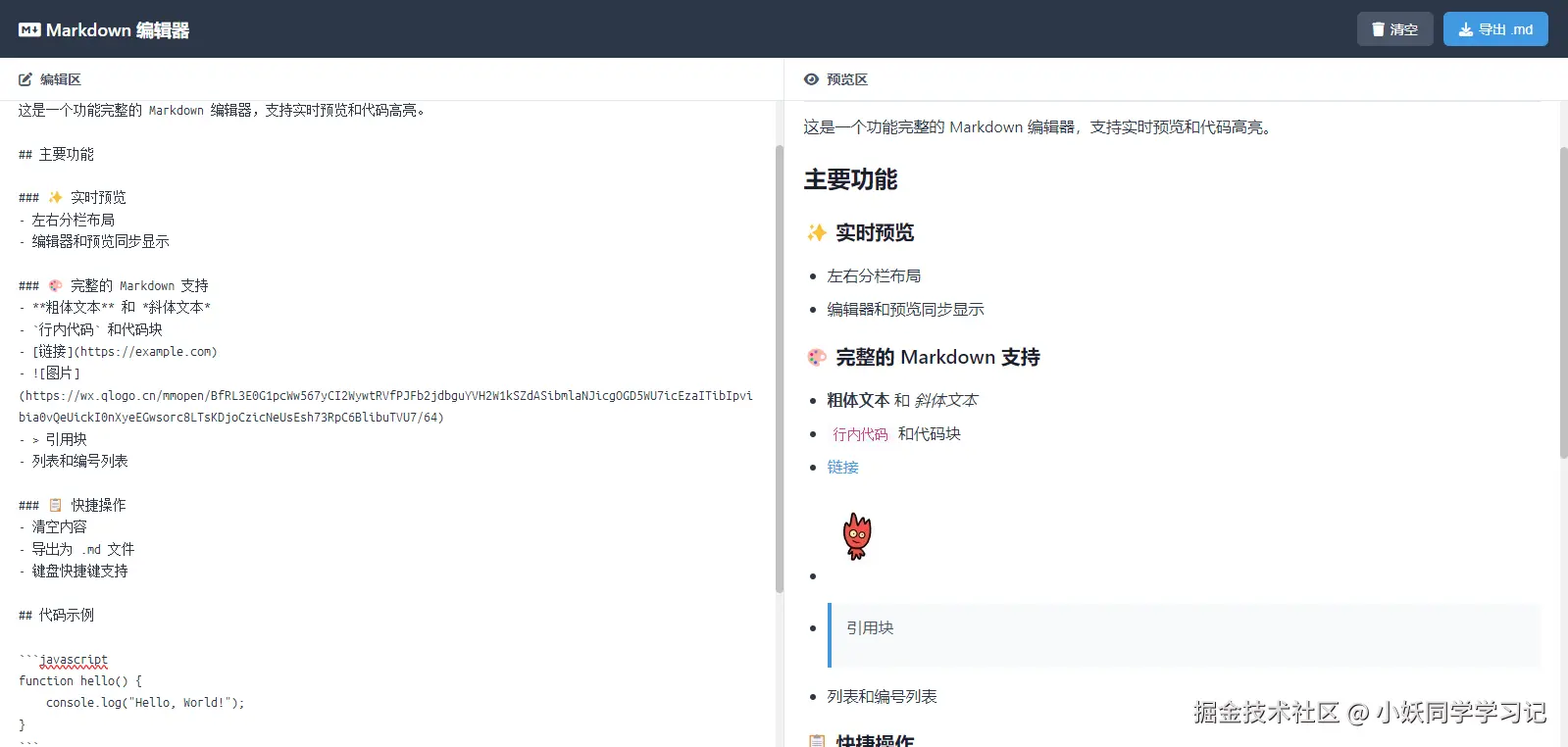The width and height of the screenshot is (1568, 747).
Task: Click 左右分栏布局 bullet in the preview
Action: (874, 276)
